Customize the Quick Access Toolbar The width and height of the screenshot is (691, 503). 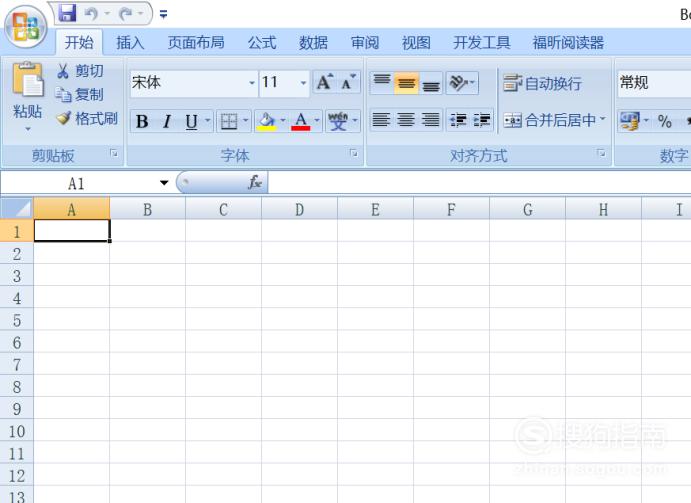point(163,15)
